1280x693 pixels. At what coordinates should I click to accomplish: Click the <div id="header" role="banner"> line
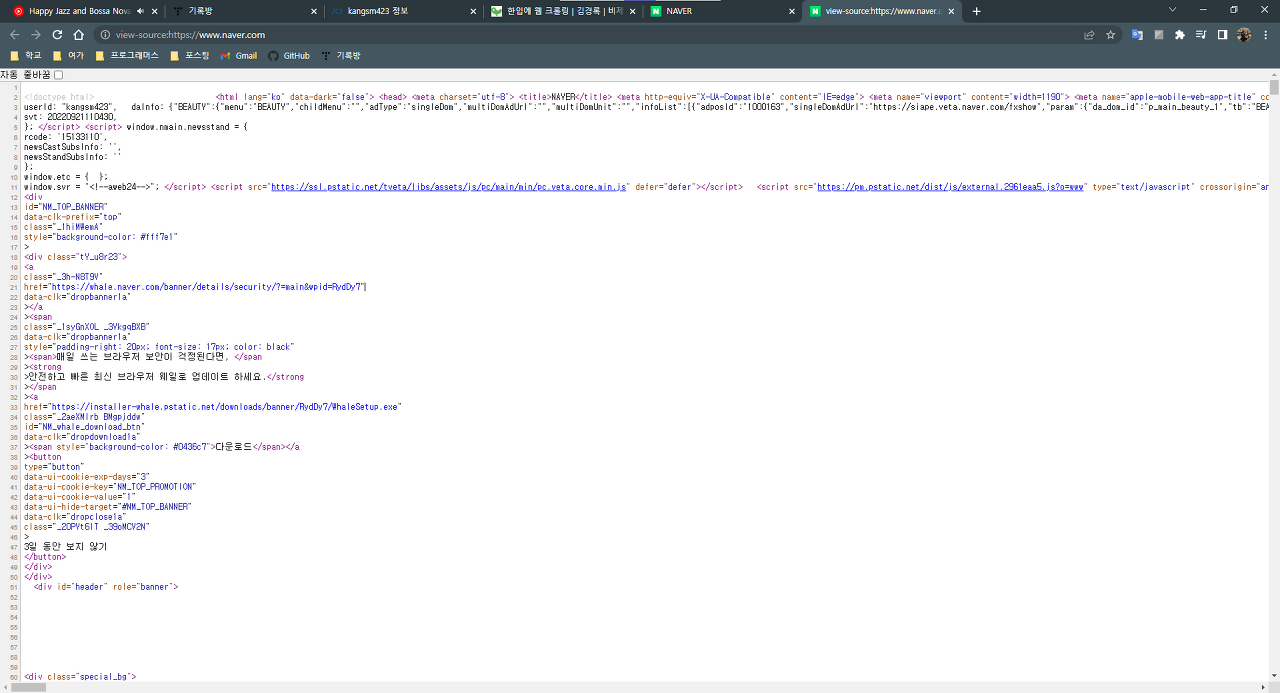[x=105, y=587]
